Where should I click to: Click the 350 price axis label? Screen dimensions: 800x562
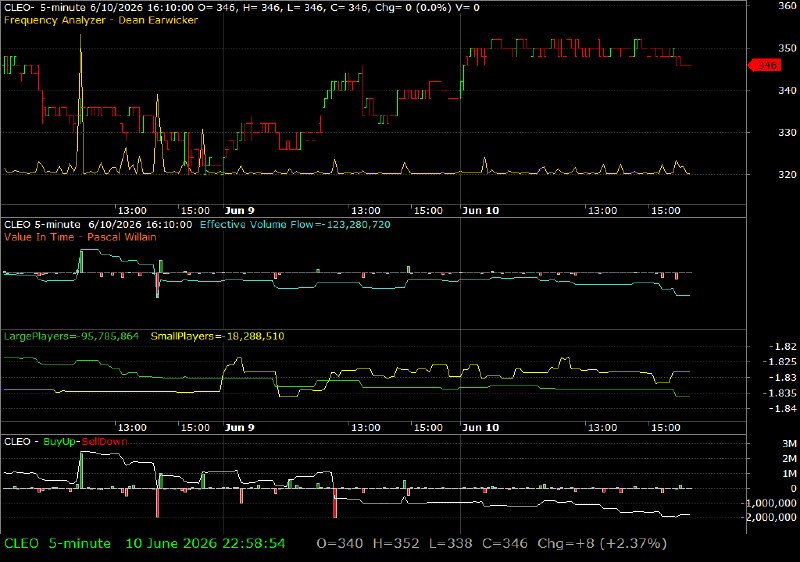tap(787, 48)
